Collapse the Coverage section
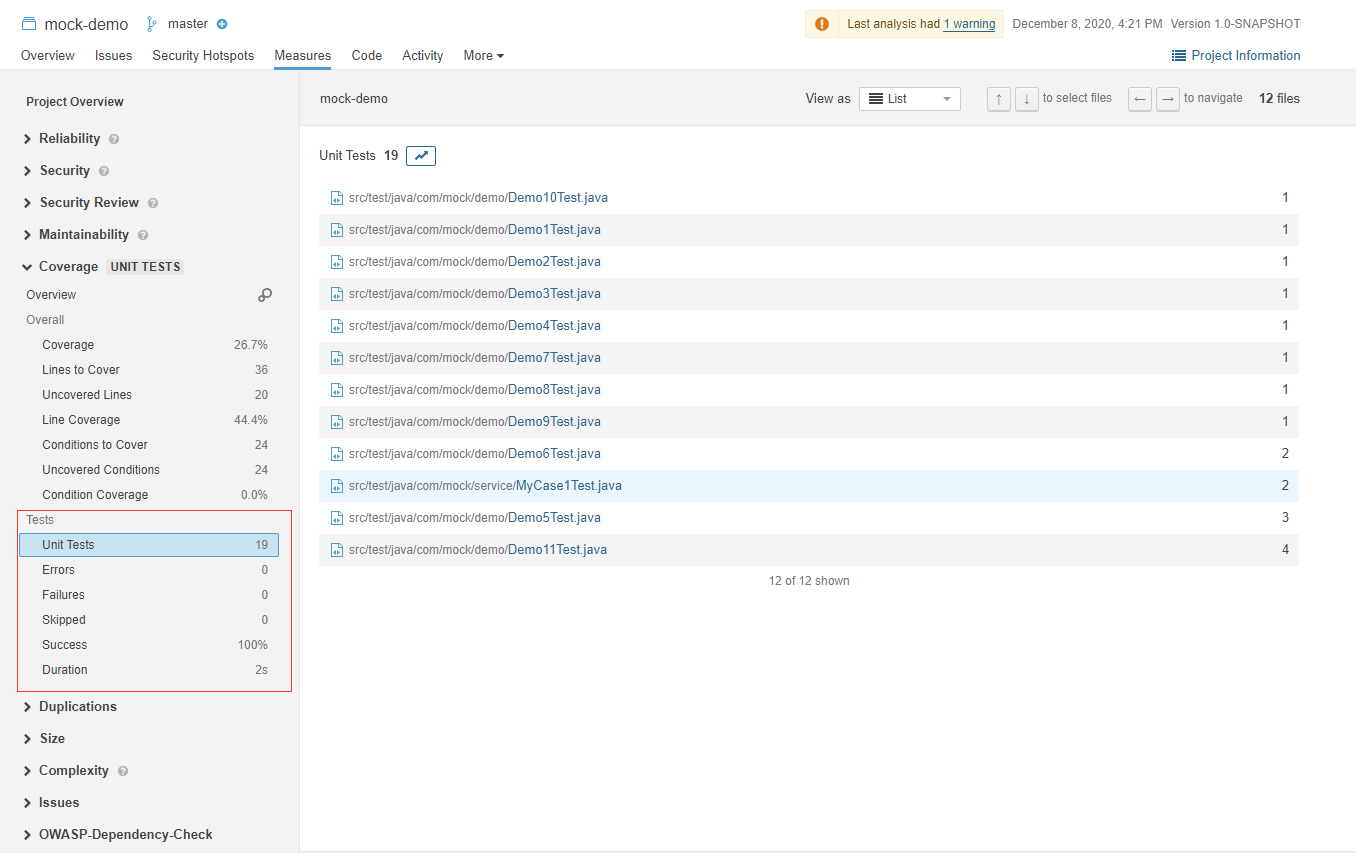 click(x=61, y=267)
